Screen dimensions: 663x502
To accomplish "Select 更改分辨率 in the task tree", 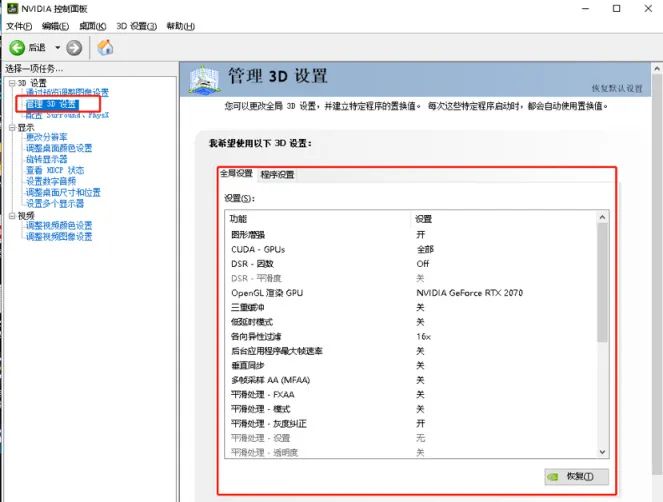I will [x=47, y=137].
